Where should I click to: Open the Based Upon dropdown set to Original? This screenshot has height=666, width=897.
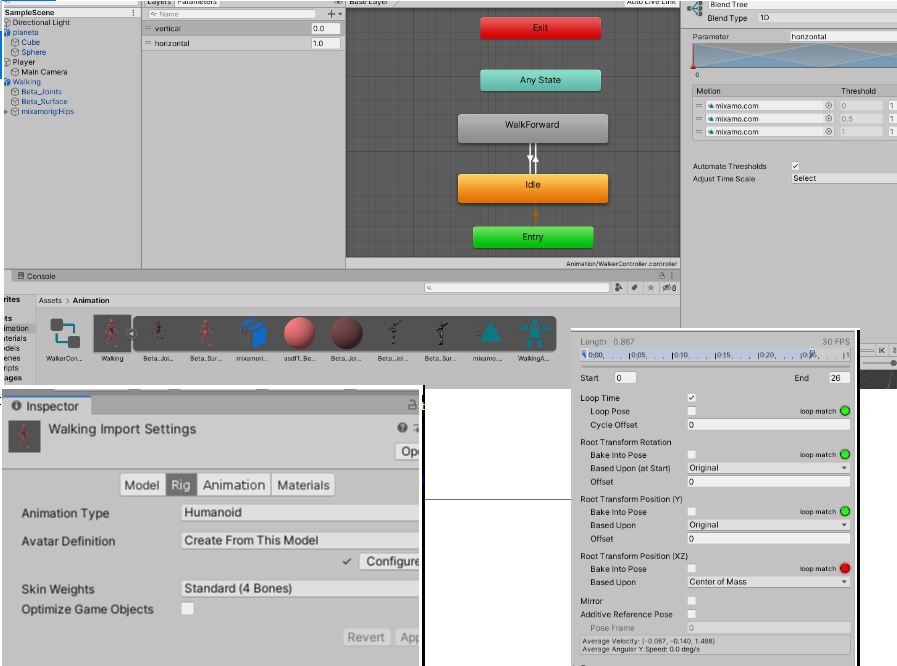click(x=768, y=524)
